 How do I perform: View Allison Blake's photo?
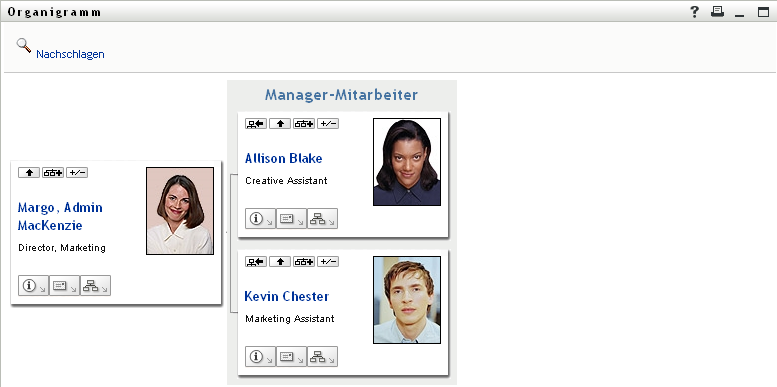pyautogui.click(x=407, y=162)
